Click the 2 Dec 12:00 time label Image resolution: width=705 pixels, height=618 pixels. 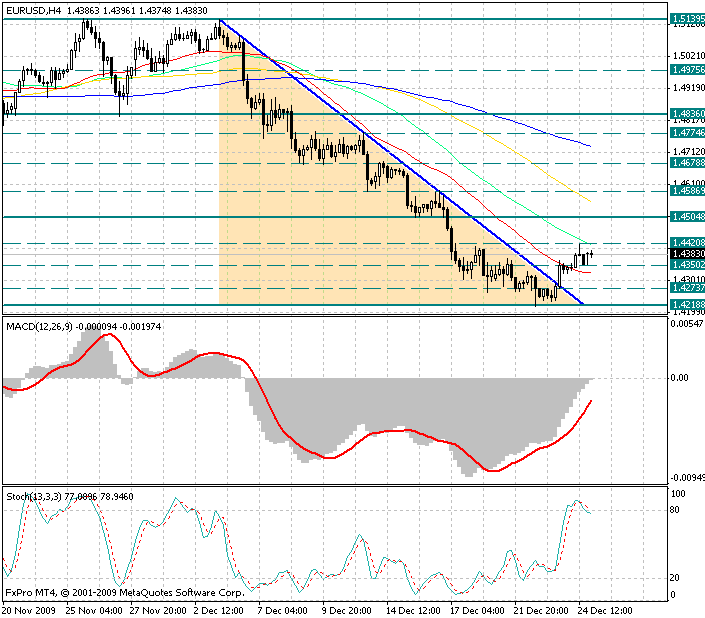point(218,611)
